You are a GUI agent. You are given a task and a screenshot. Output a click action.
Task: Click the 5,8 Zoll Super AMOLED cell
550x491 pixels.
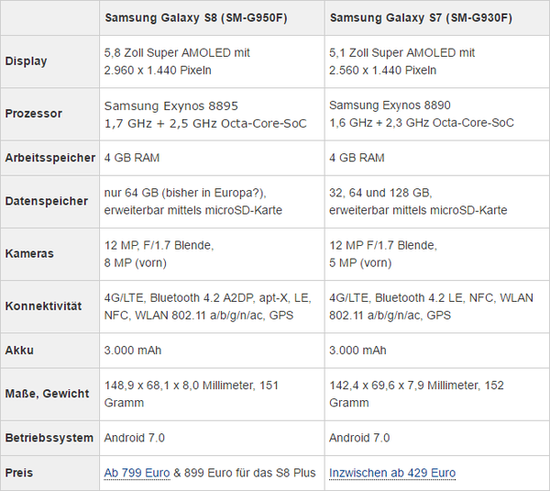[212, 62]
